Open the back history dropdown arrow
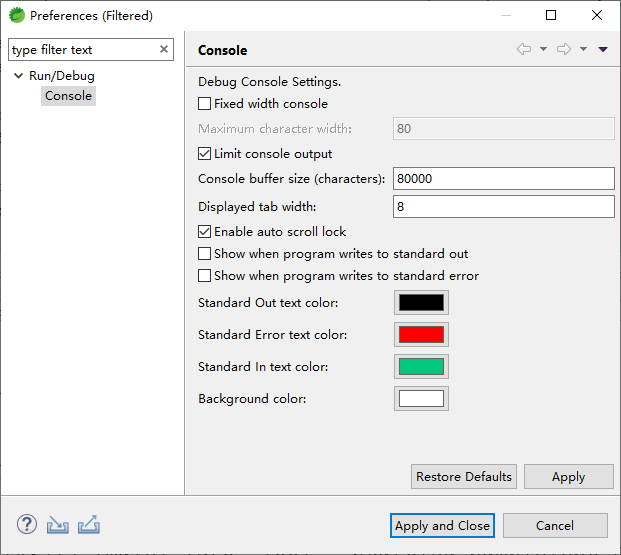Image resolution: width=621 pixels, height=555 pixels. pyautogui.click(x=543, y=49)
